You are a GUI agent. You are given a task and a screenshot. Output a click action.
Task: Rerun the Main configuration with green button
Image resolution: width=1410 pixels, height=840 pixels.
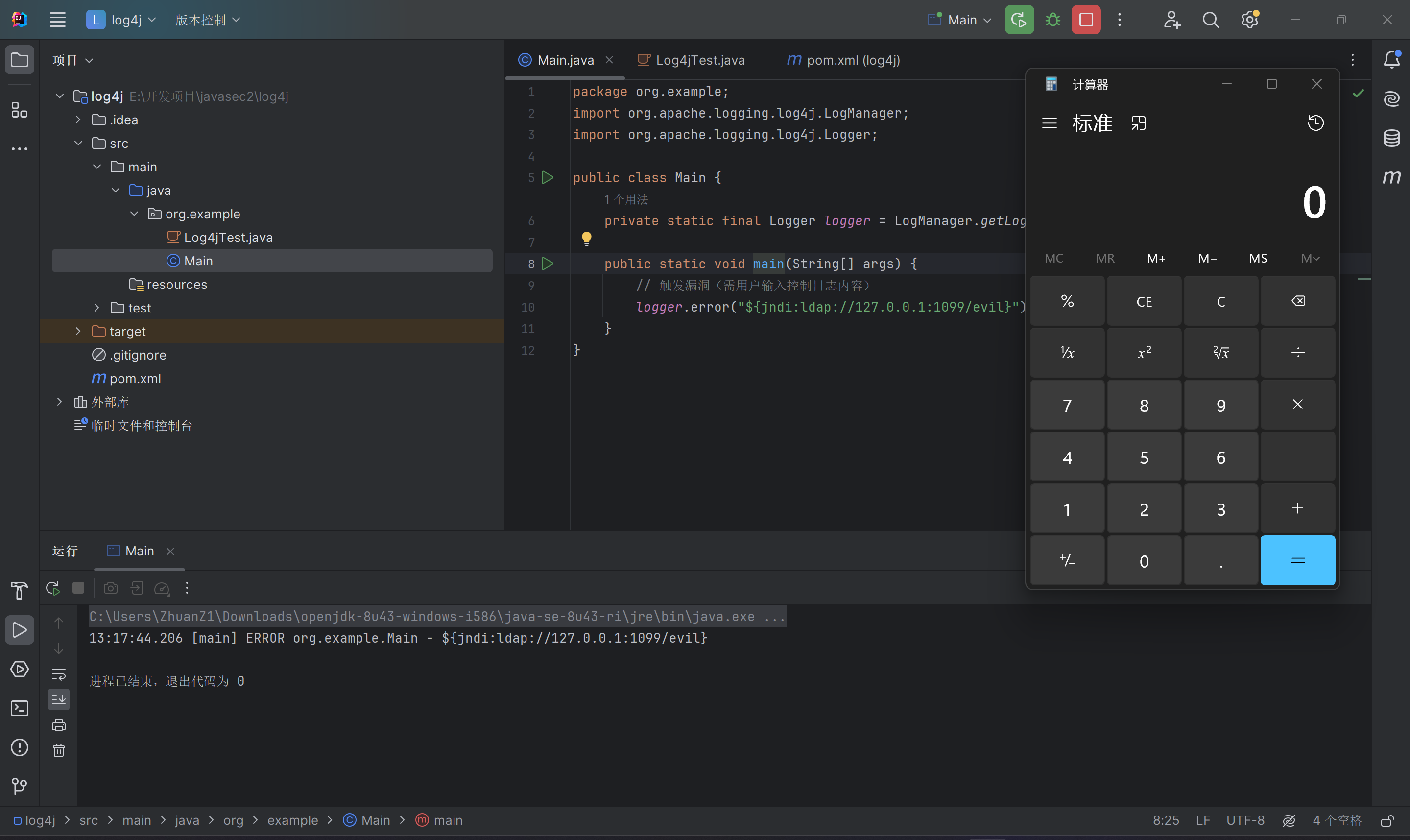click(1019, 20)
